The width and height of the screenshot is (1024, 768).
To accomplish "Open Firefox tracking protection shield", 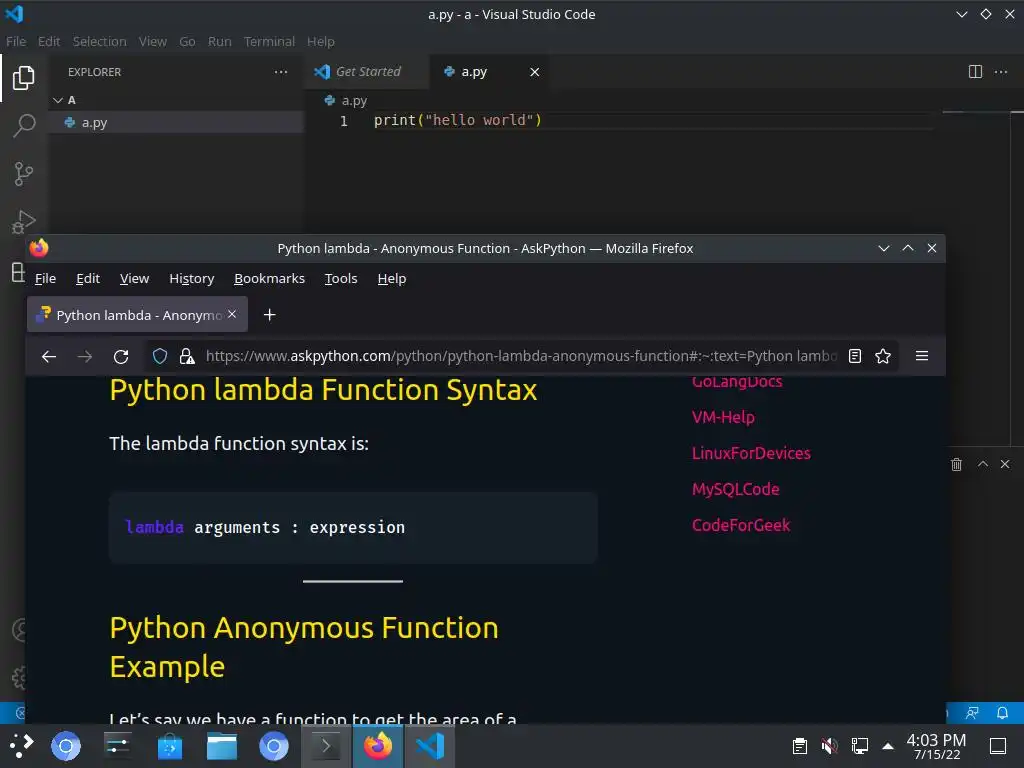I will [x=160, y=356].
